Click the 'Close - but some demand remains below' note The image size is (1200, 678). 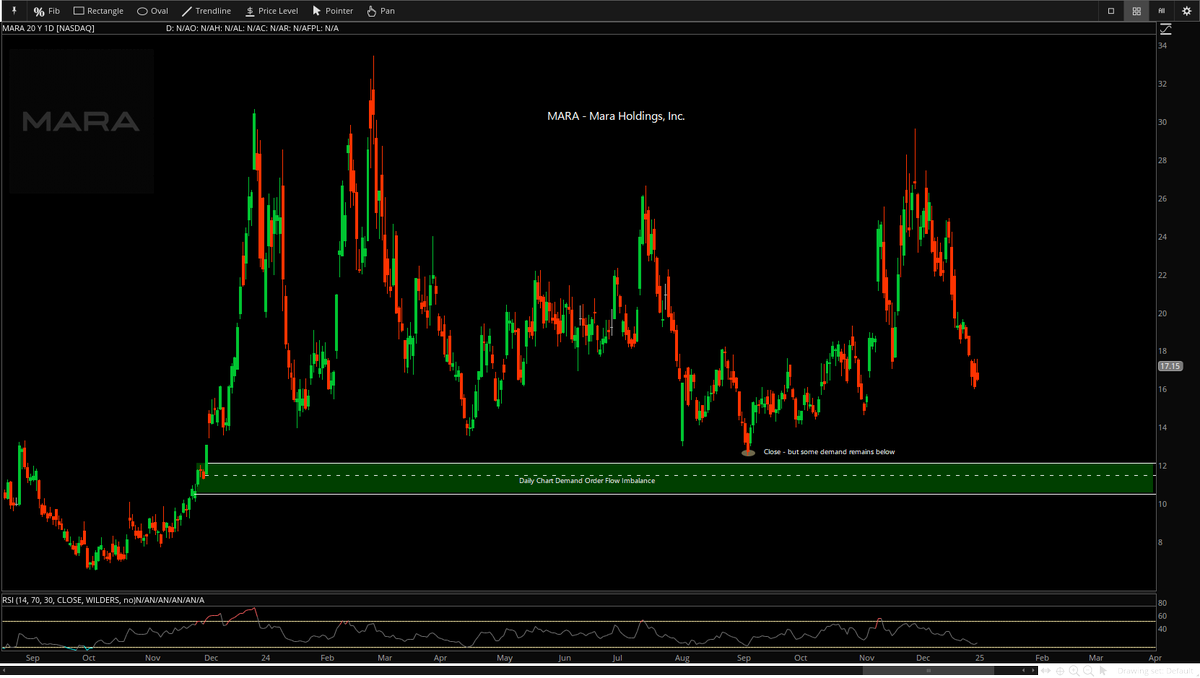[x=829, y=452]
